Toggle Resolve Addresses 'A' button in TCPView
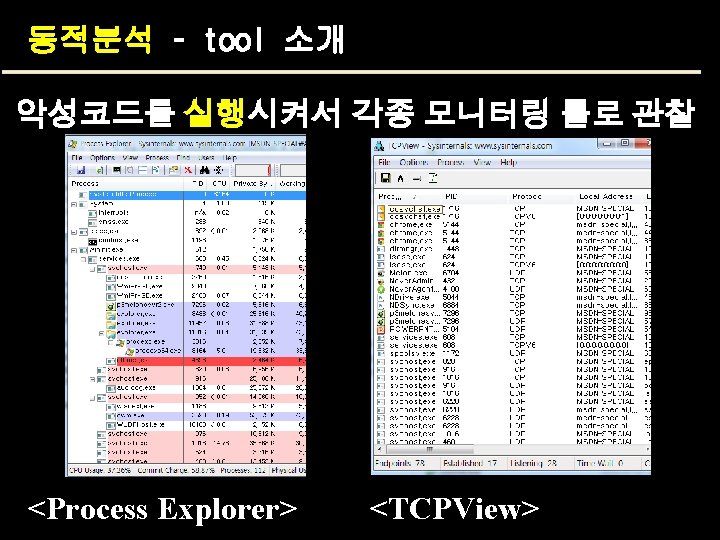720x540 pixels. (x=400, y=178)
